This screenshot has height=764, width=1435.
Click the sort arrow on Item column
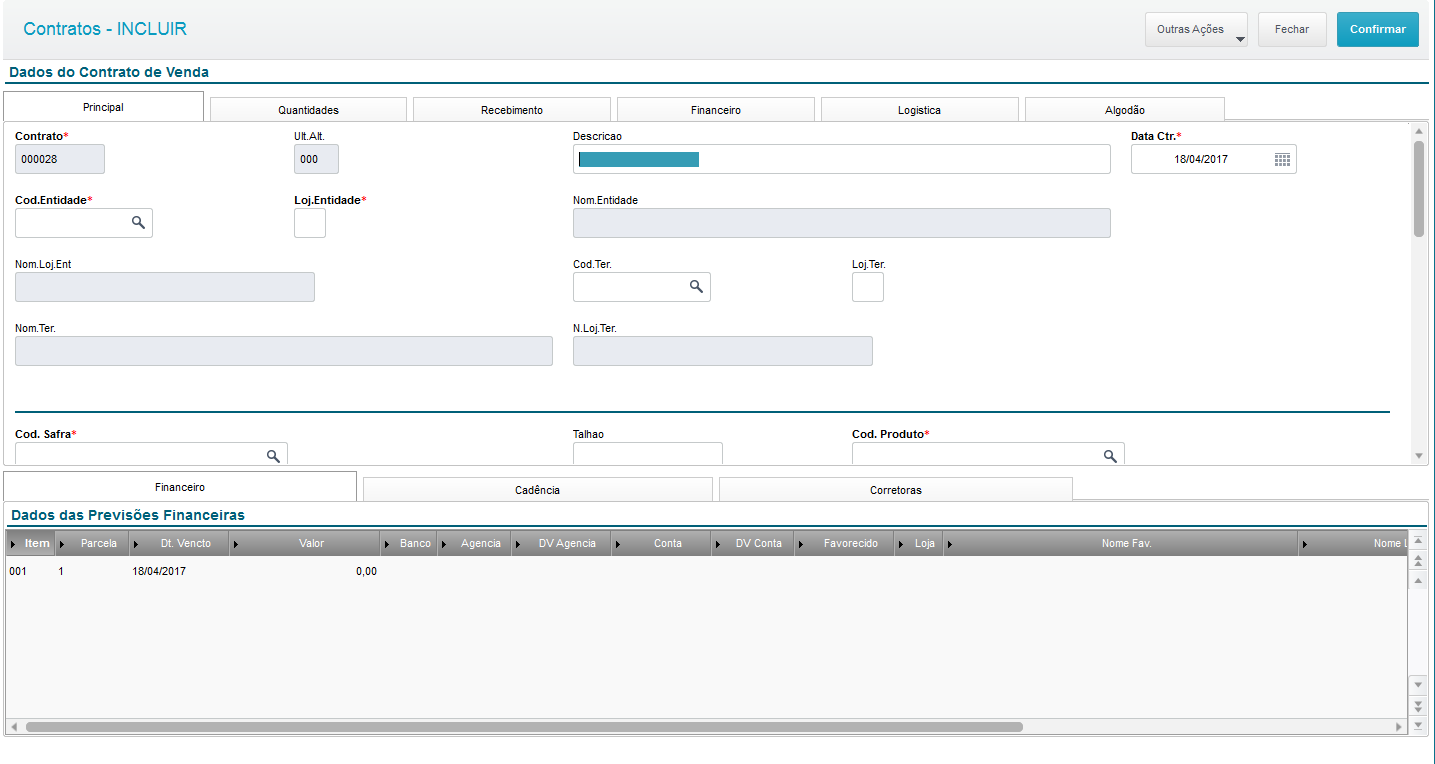point(13,544)
